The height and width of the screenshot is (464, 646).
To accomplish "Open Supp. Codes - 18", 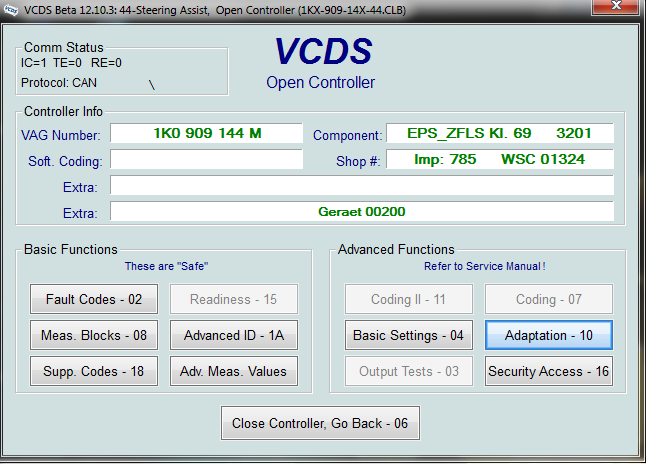I will pyautogui.click(x=94, y=371).
